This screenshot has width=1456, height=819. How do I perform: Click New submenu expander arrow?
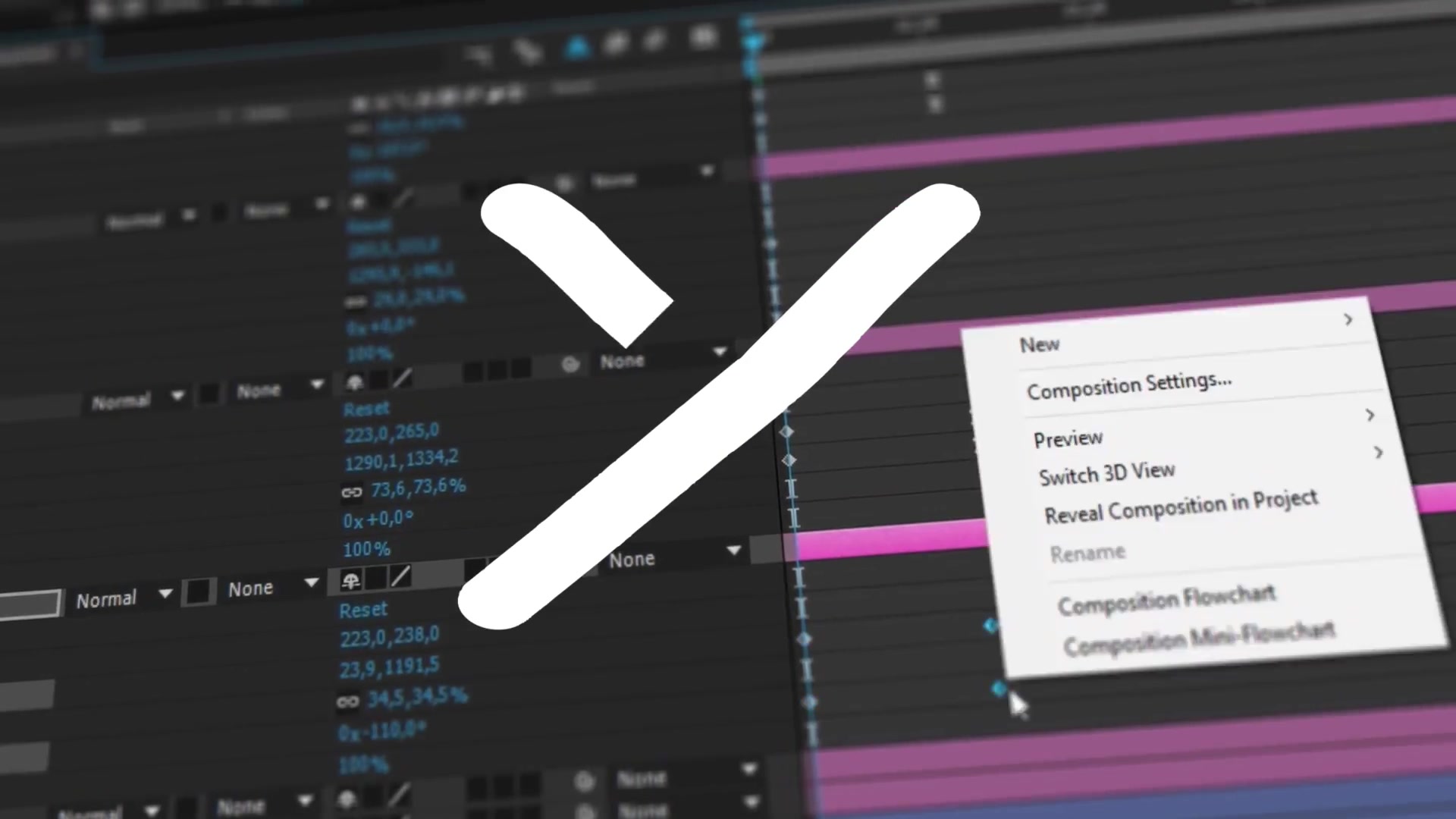[1350, 320]
